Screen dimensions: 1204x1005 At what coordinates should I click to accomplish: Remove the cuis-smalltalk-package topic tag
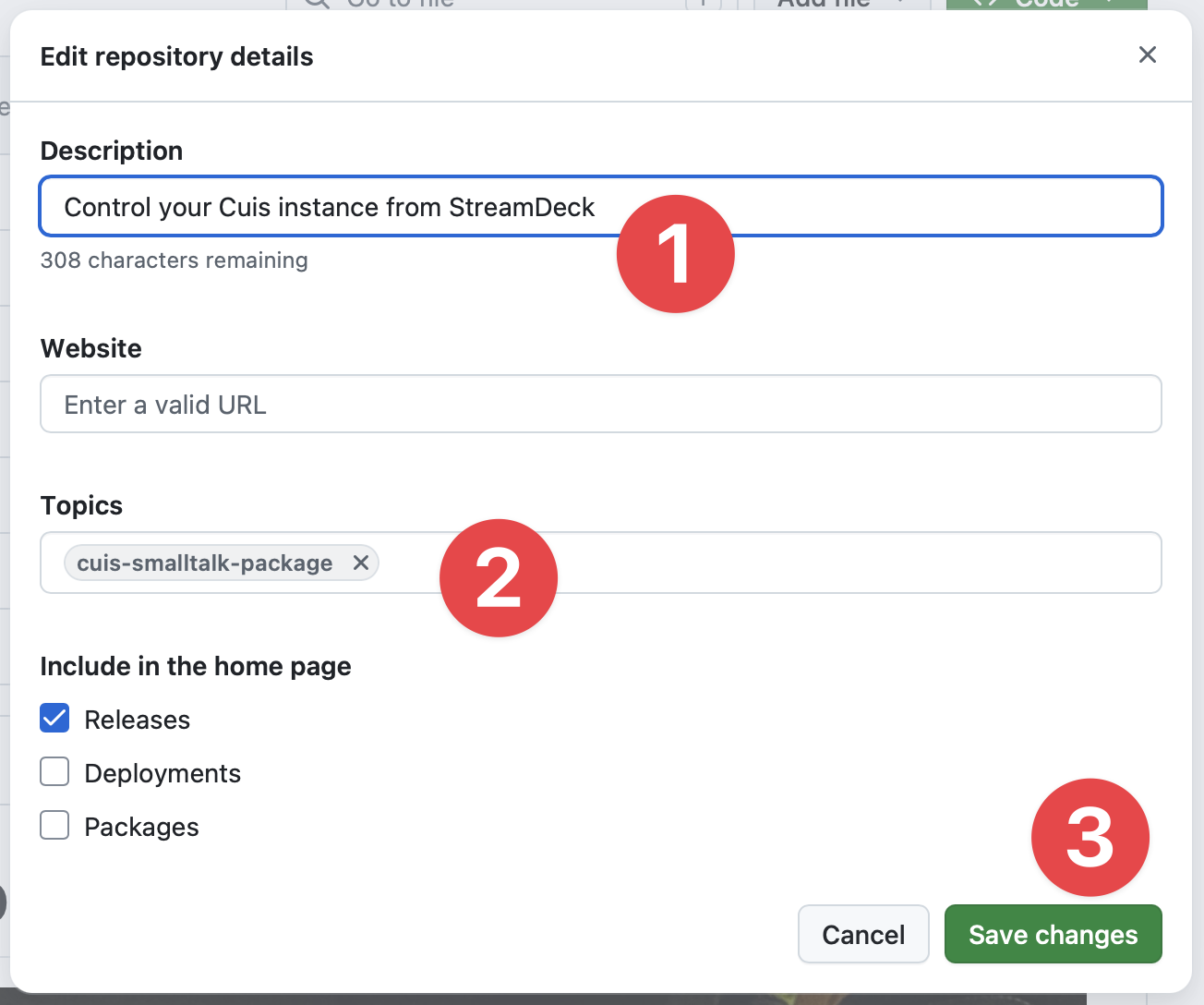(x=361, y=563)
